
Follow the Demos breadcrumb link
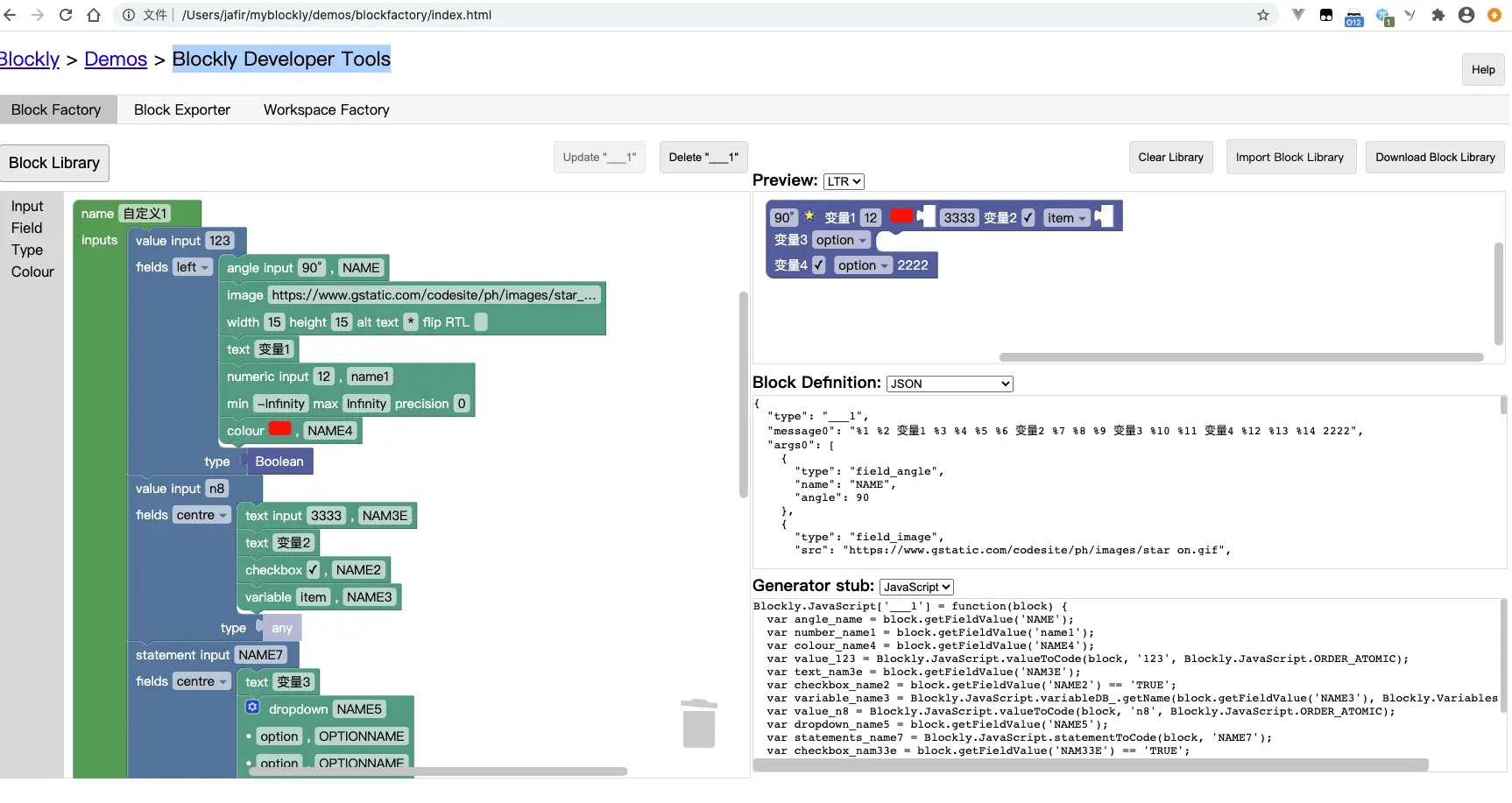[x=116, y=59]
